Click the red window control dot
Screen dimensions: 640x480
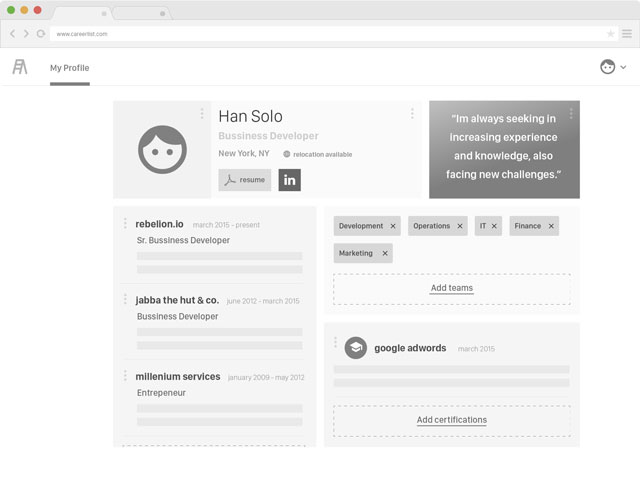coord(38,10)
